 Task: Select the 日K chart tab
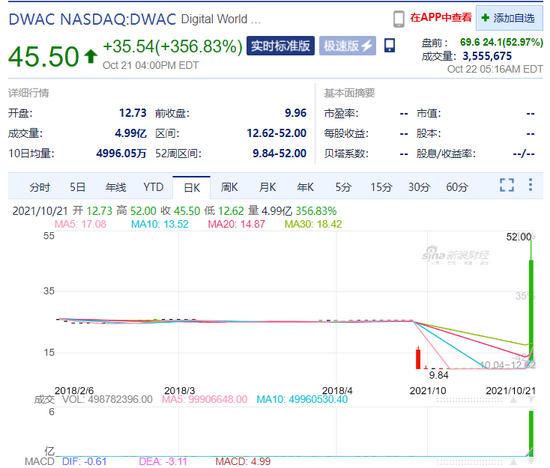pyautogui.click(x=192, y=188)
